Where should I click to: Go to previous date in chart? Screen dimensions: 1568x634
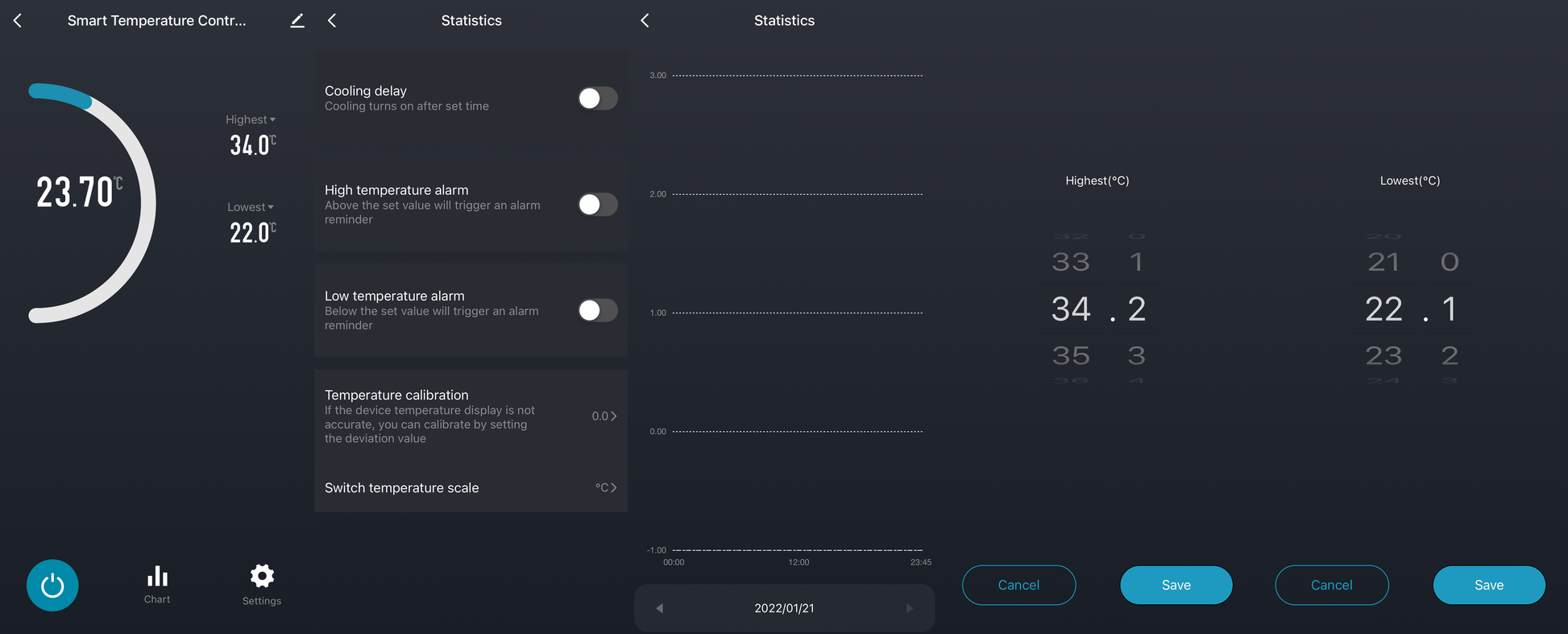[660, 608]
